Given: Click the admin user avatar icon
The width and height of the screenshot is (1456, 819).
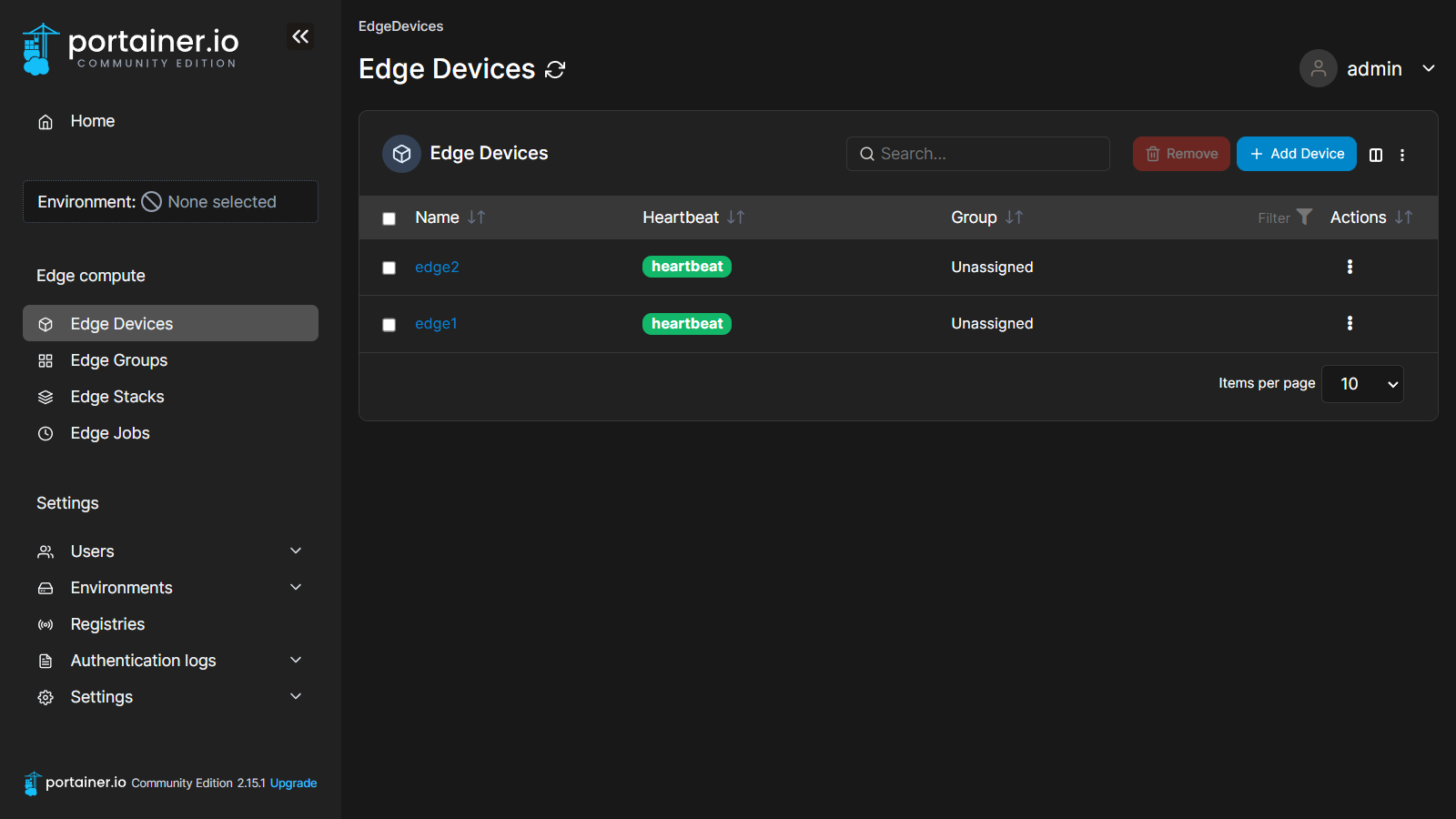Looking at the screenshot, I should pos(1318,68).
